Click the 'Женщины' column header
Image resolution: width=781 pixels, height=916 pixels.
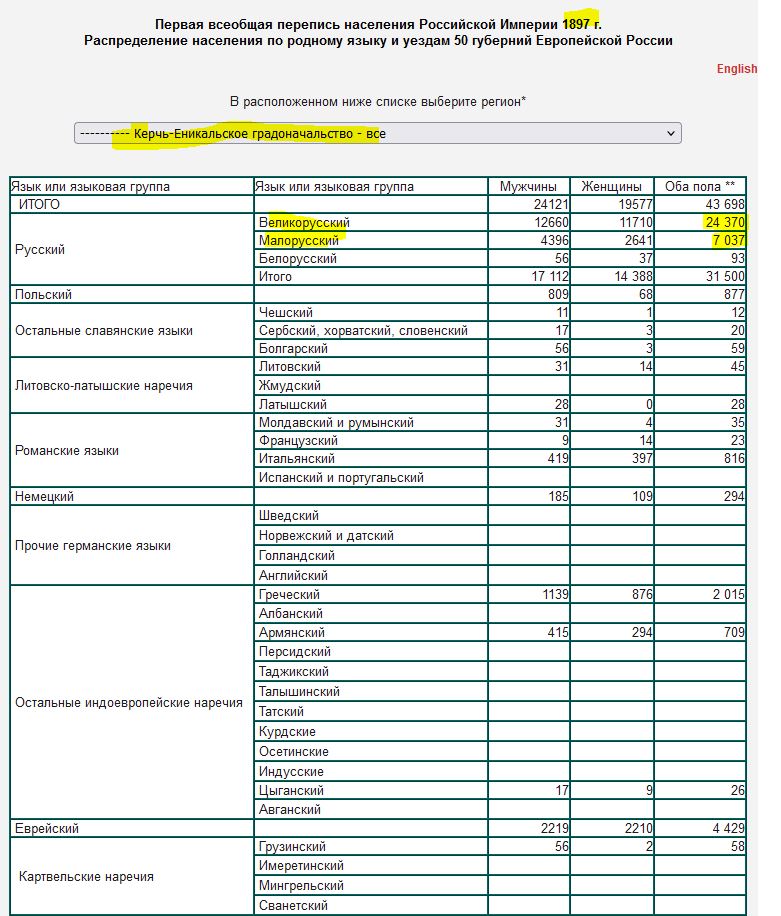[611, 186]
